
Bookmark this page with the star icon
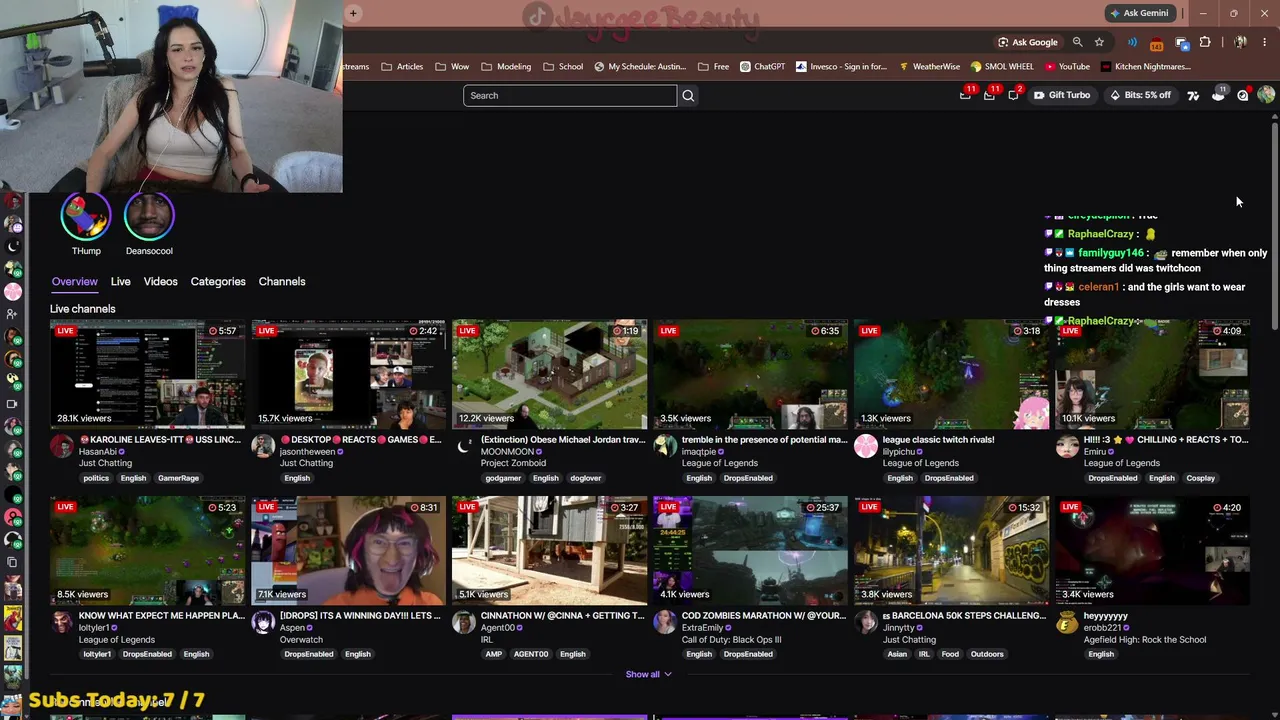[x=1099, y=42]
